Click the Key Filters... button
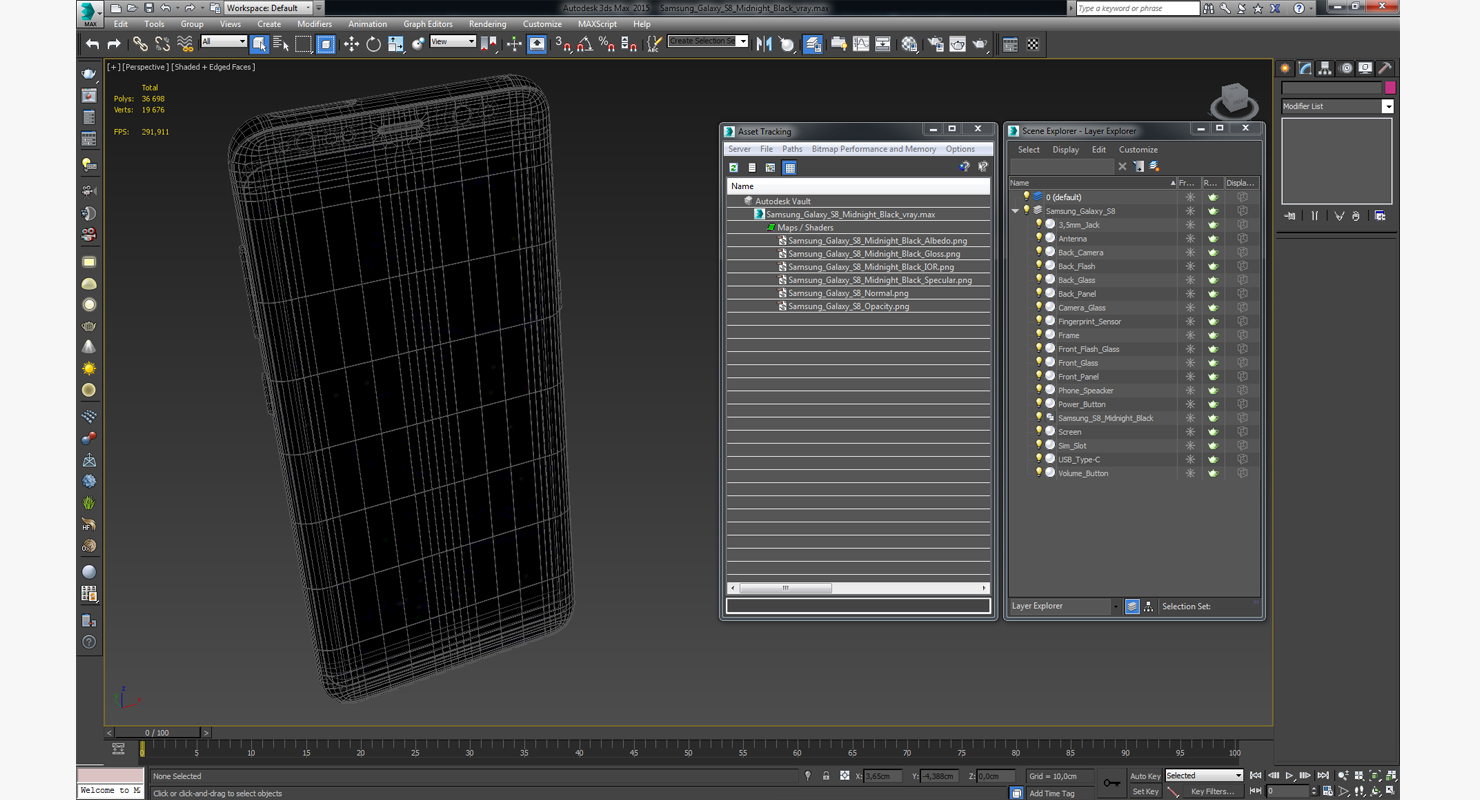1480x800 pixels. (x=1212, y=791)
